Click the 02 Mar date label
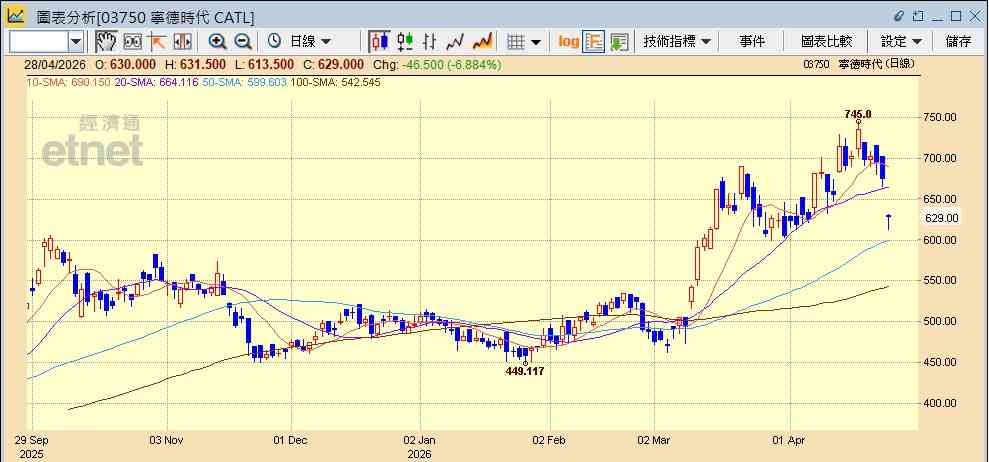989x462 pixels. [x=655, y=439]
